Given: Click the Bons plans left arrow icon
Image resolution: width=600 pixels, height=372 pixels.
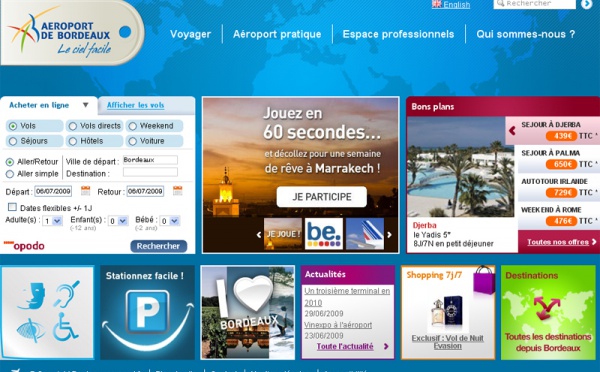Looking at the screenshot, I should [x=512, y=131].
